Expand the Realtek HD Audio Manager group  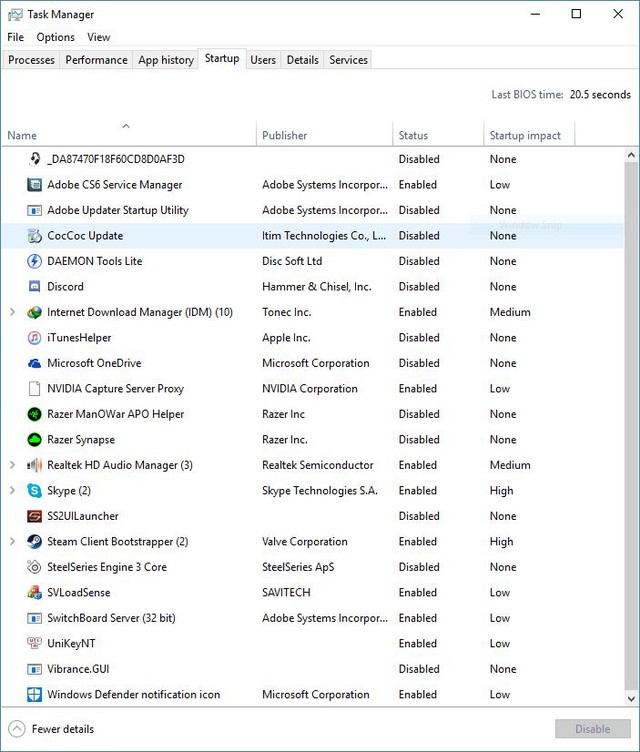pyautogui.click(x=12, y=465)
